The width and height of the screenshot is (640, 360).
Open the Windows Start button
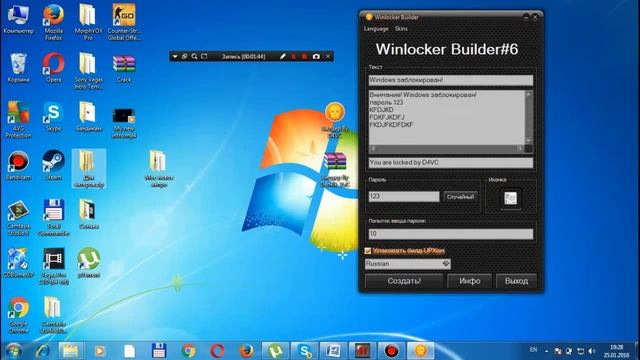point(14,351)
